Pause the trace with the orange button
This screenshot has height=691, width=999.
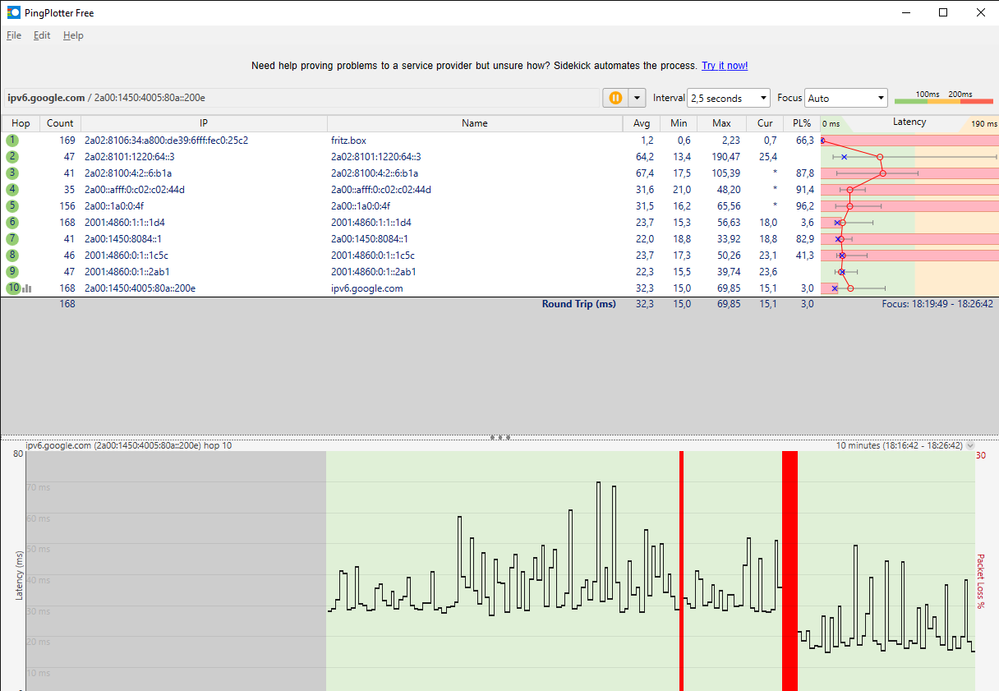(615, 97)
